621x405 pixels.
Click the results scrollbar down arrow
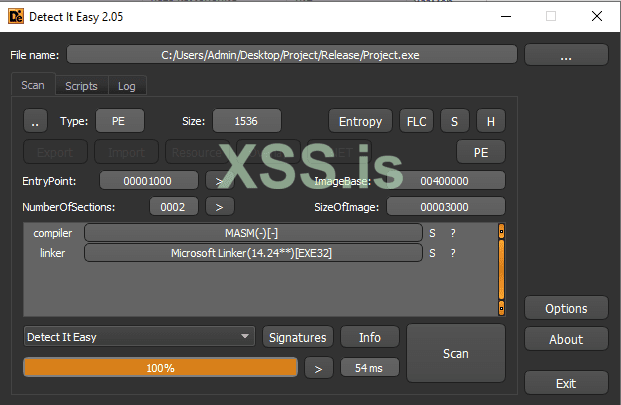tap(501, 308)
